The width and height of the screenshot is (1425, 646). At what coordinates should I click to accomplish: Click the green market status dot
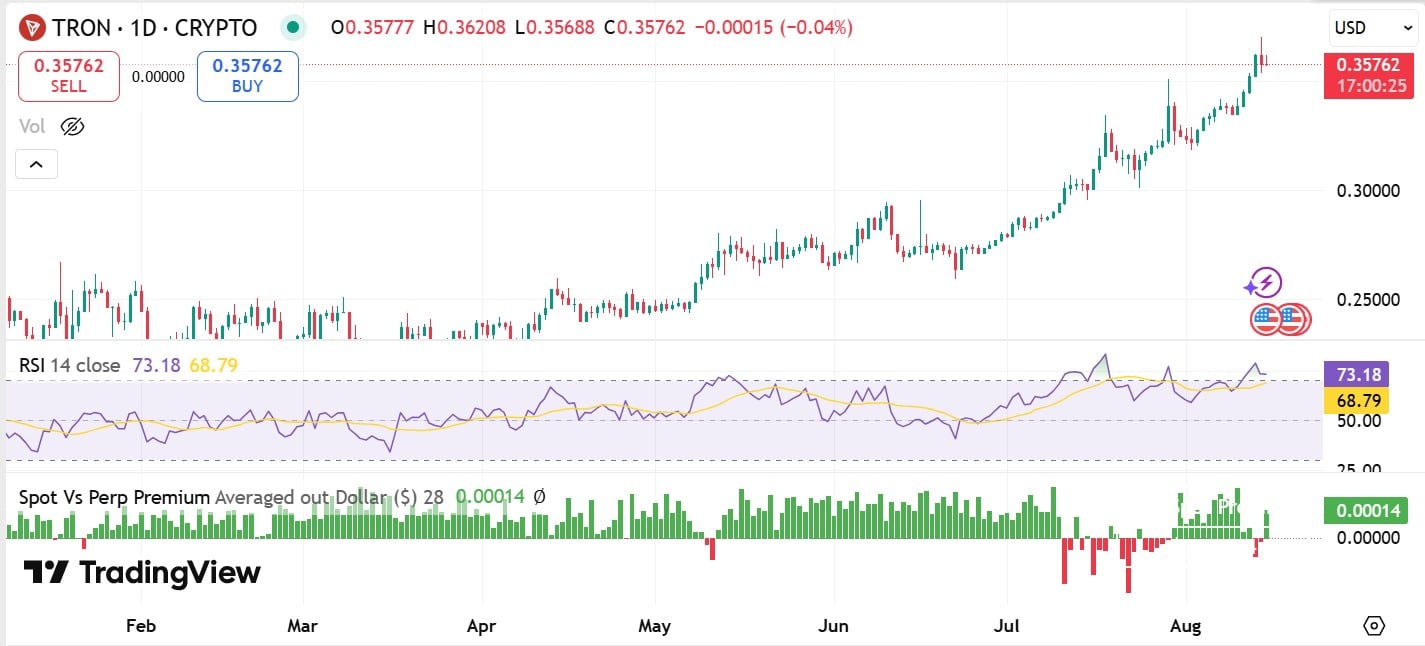pos(291,28)
